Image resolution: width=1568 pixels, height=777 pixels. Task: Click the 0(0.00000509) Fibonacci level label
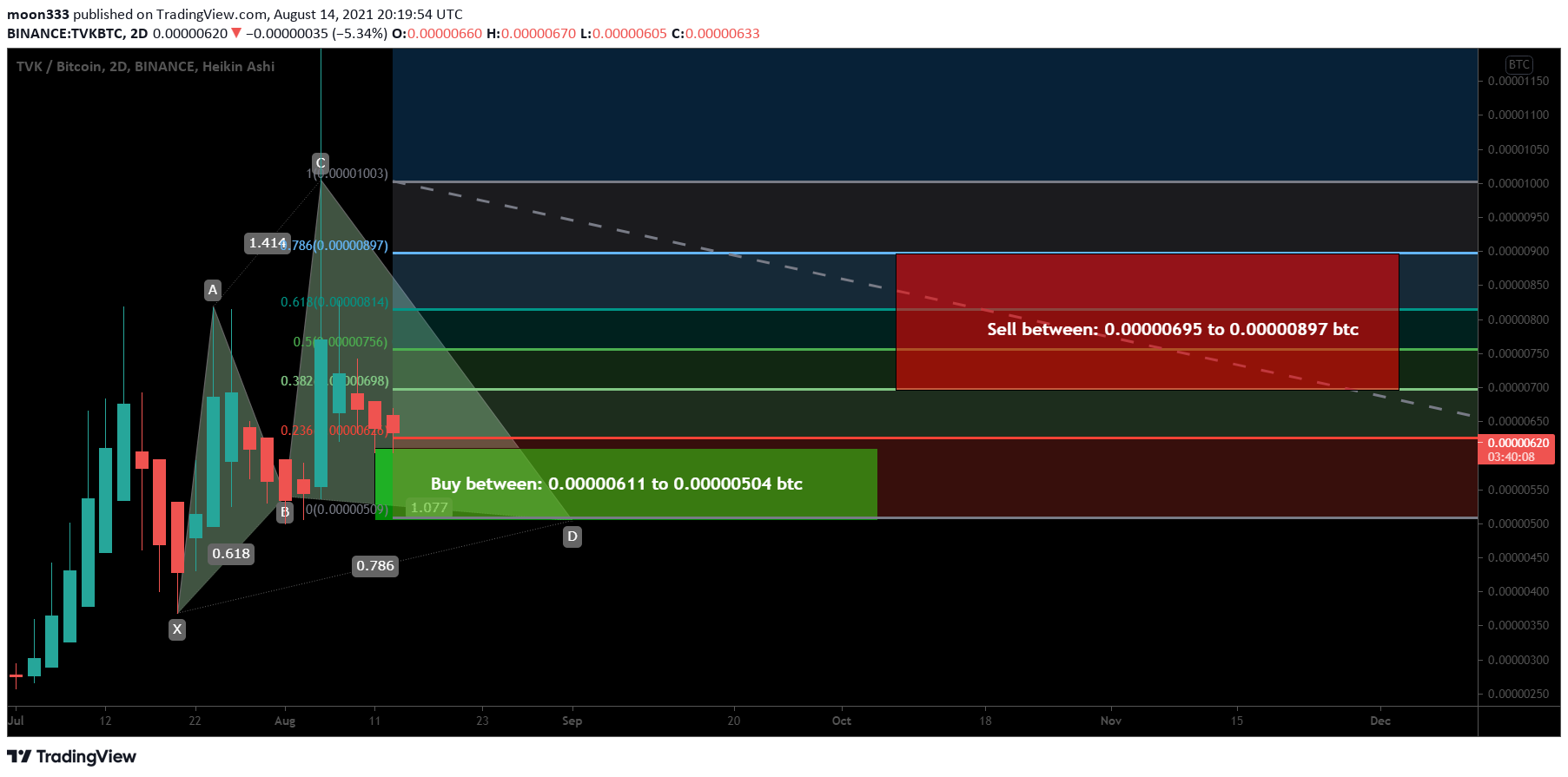(x=347, y=510)
